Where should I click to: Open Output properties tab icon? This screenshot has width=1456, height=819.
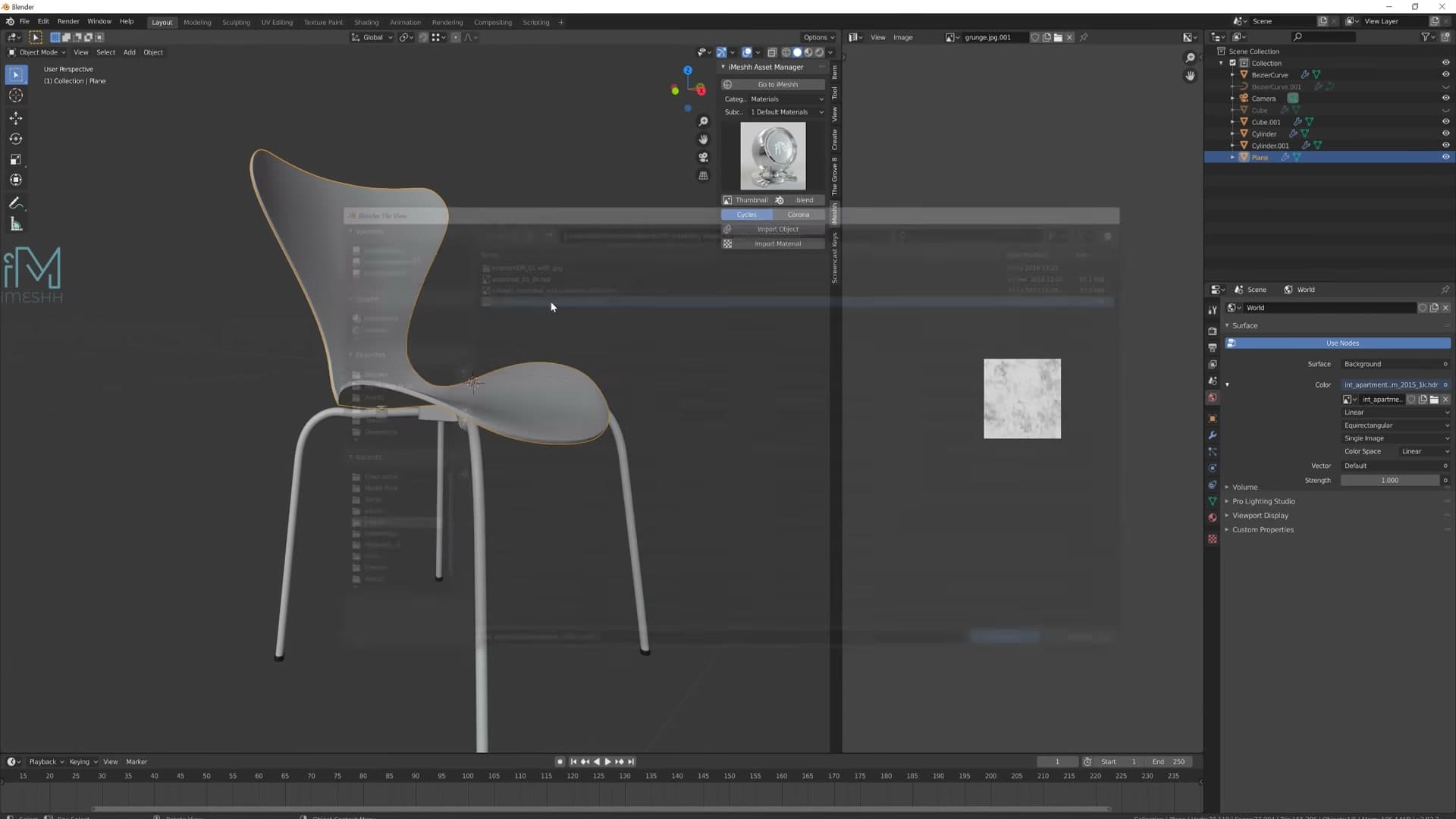[1212, 347]
